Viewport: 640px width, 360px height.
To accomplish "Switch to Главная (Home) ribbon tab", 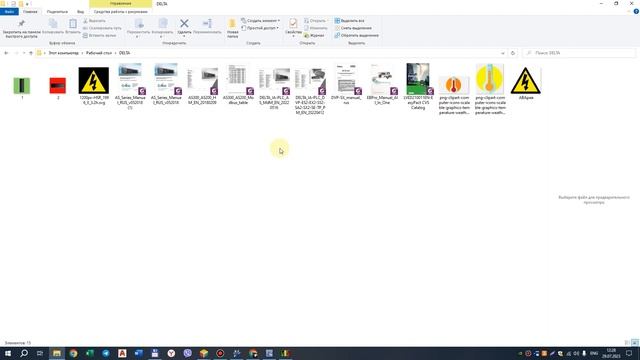I will (30, 12).
